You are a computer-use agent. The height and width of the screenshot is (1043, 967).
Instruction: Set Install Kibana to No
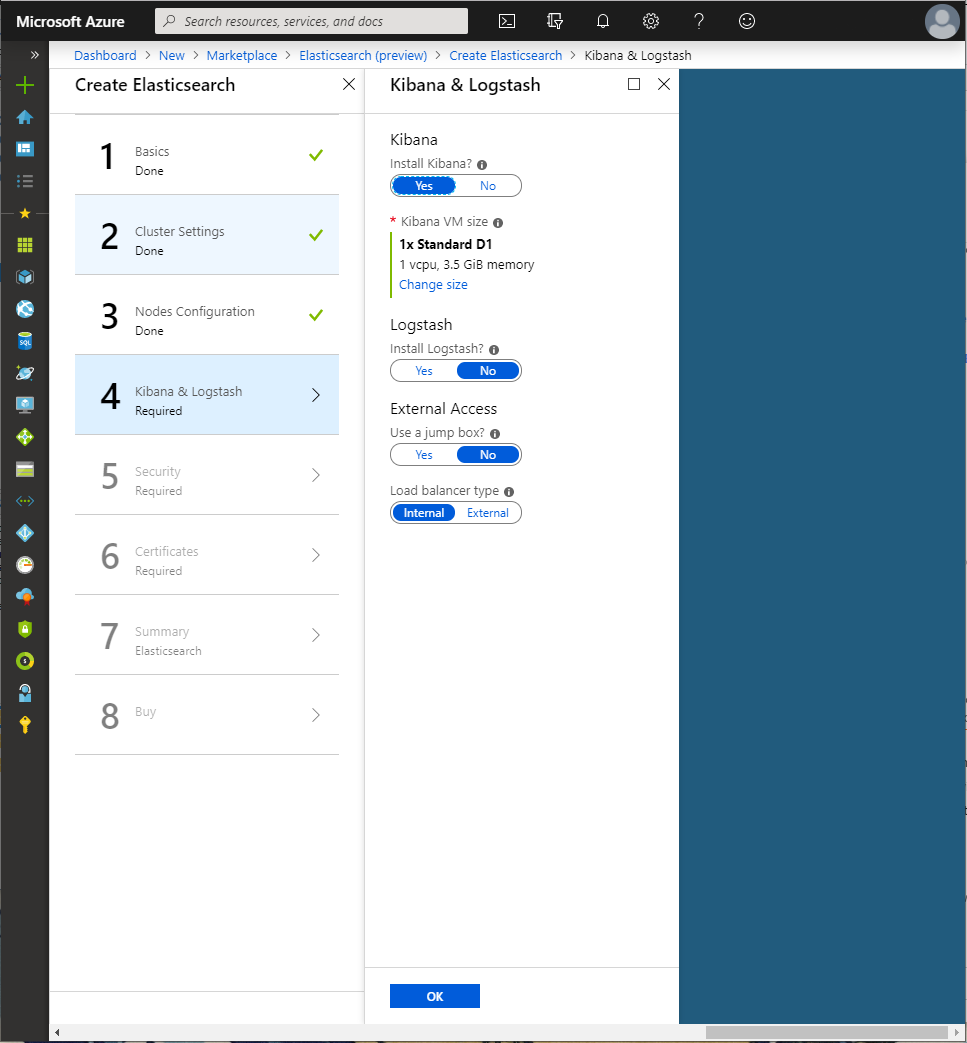click(487, 185)
